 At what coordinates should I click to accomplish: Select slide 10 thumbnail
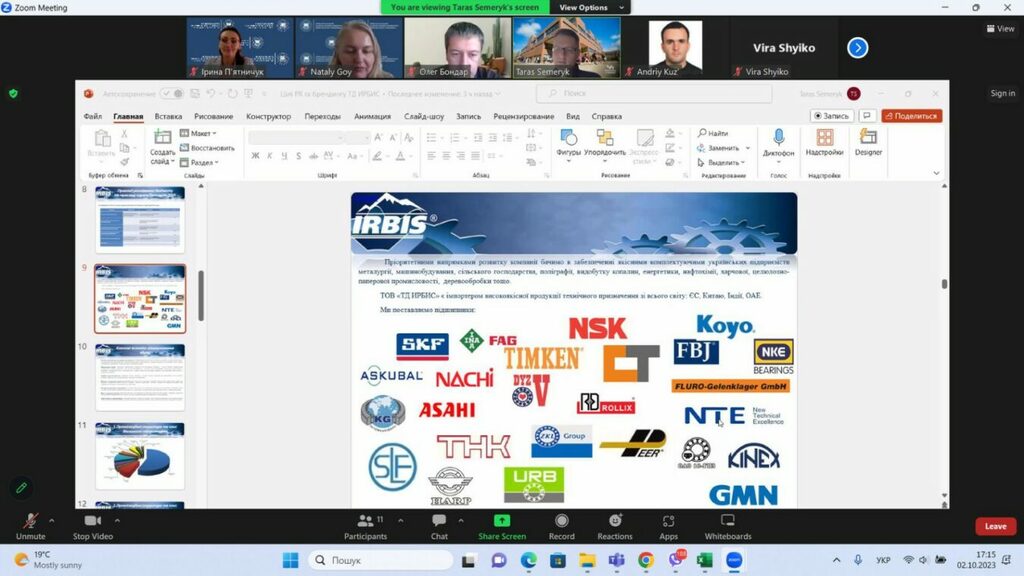[140, 377]
